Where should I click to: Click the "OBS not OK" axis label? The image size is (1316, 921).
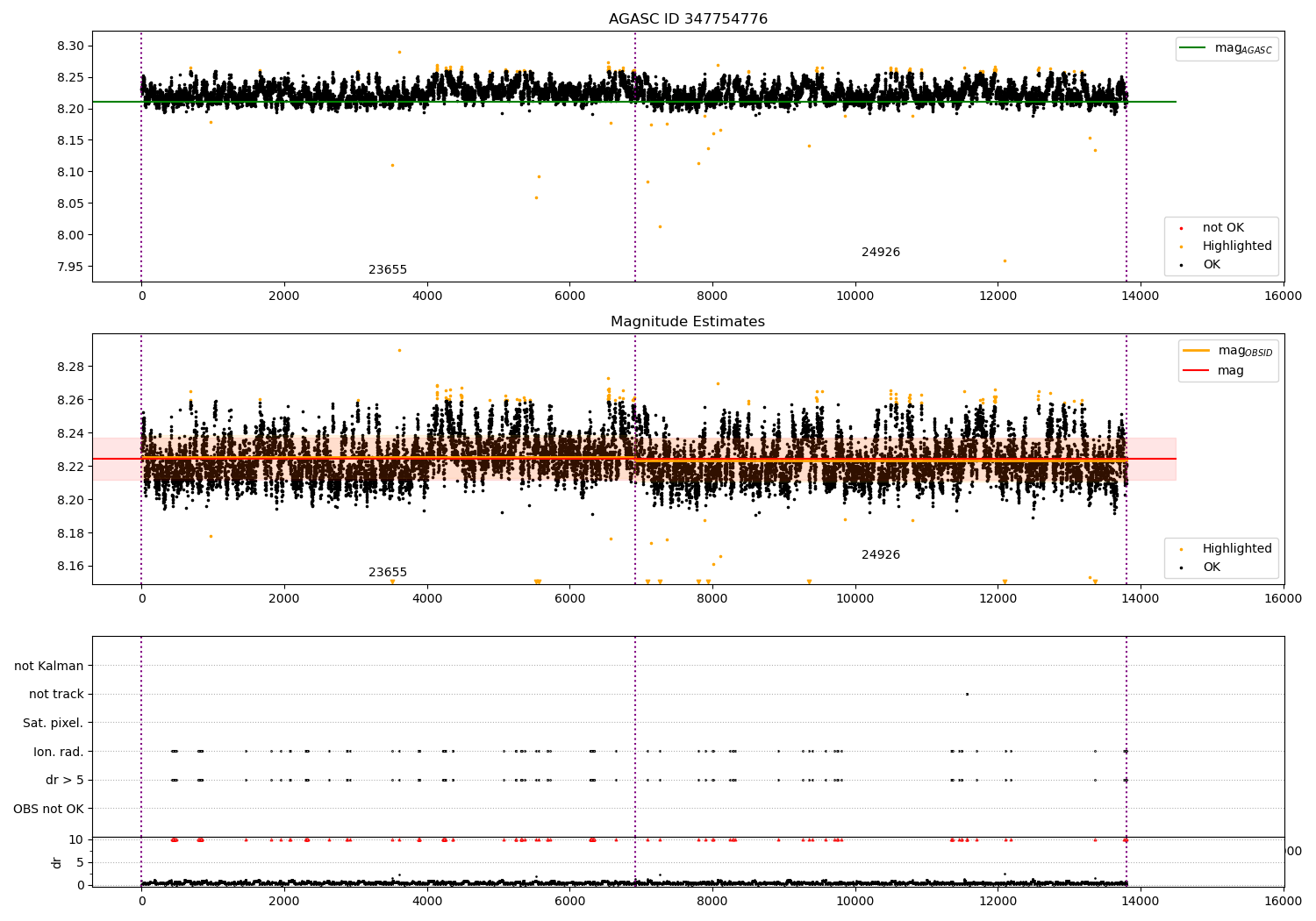[49, 809]
